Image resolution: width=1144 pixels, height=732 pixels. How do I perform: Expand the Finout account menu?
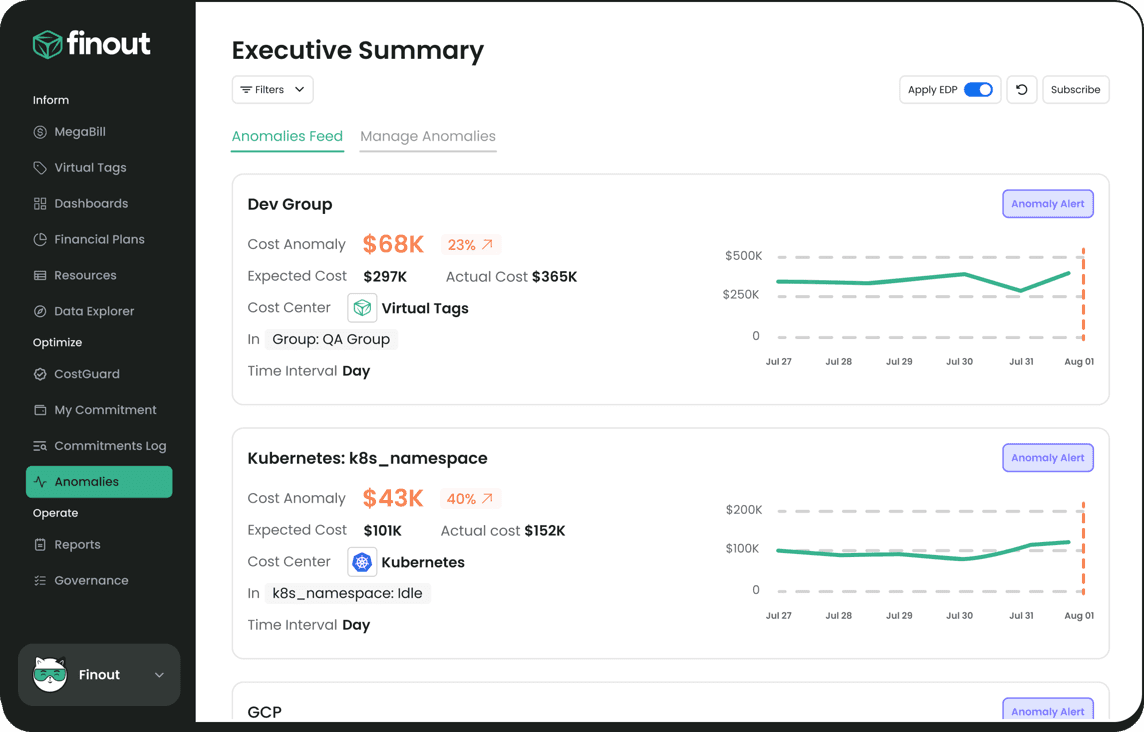tap(98, 675)
